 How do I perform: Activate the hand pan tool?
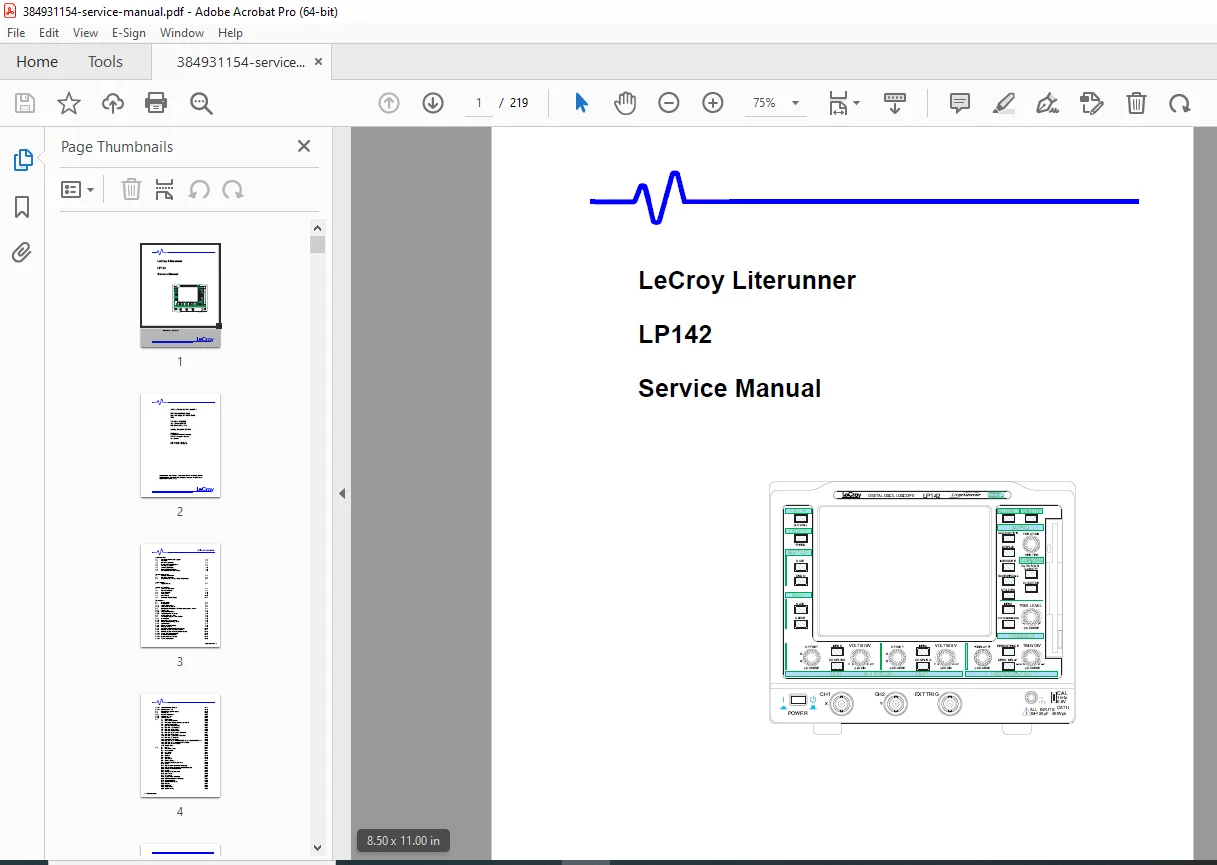(x=625, y=103)
